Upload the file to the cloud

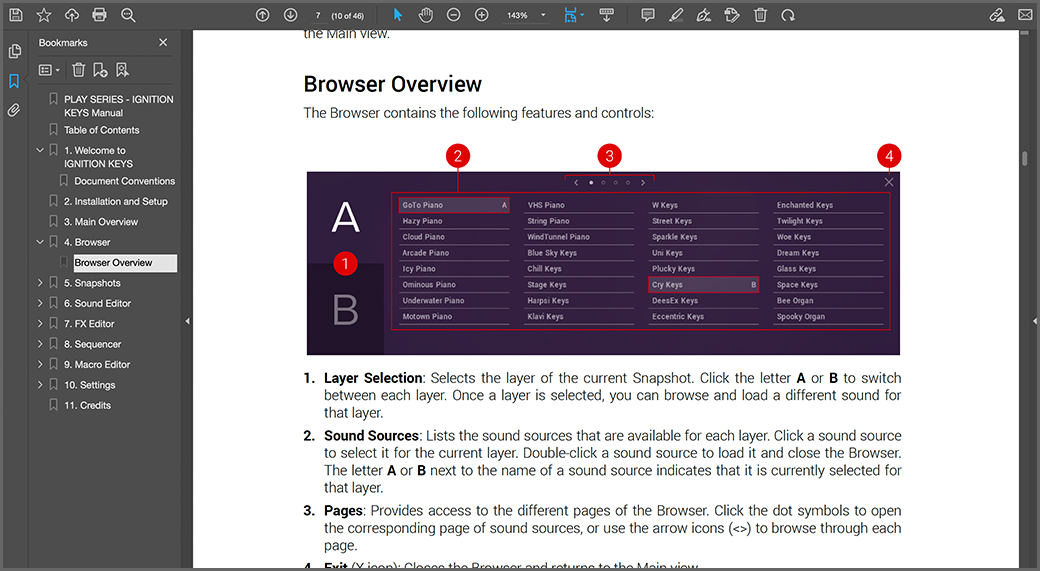coord(72,15)
